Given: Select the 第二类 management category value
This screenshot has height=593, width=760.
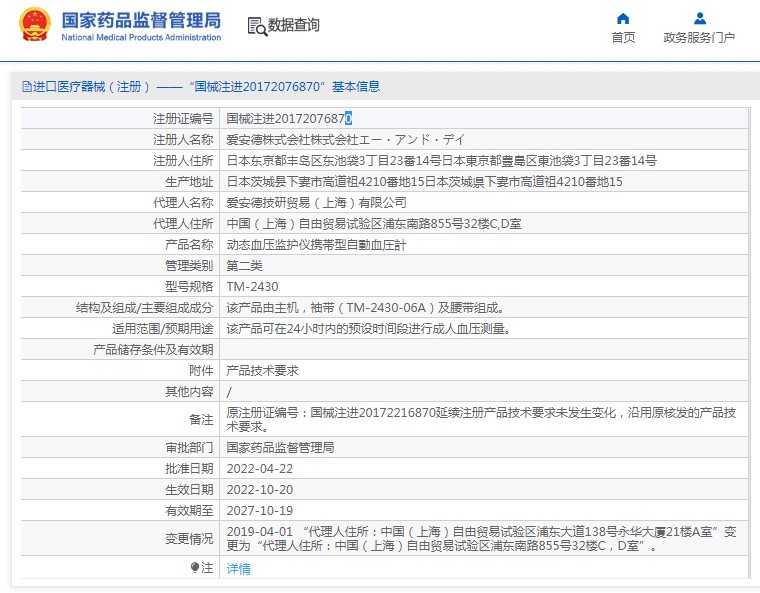Looking at the screenshot, I should (246, 265).
